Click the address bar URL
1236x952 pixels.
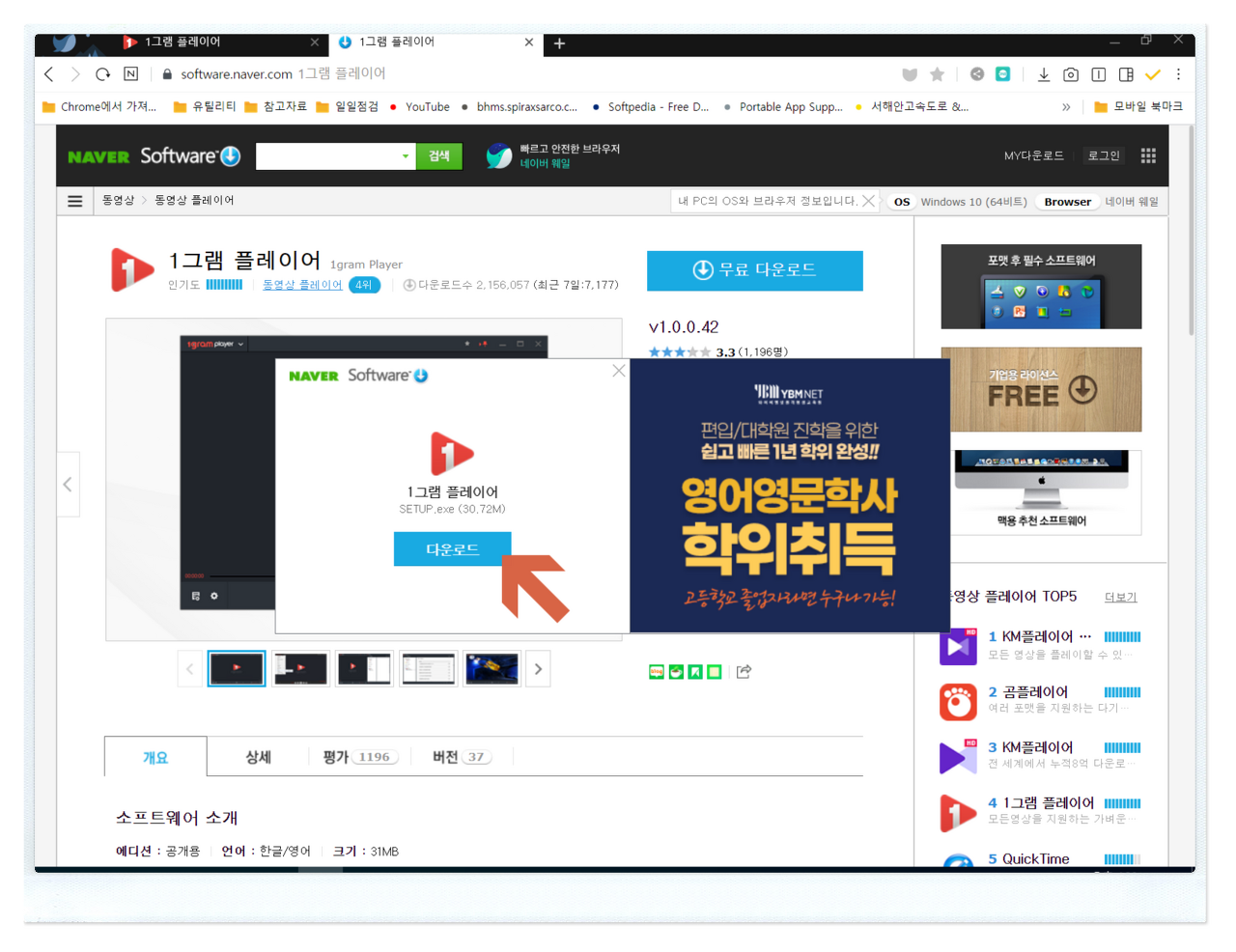point(237,74)
